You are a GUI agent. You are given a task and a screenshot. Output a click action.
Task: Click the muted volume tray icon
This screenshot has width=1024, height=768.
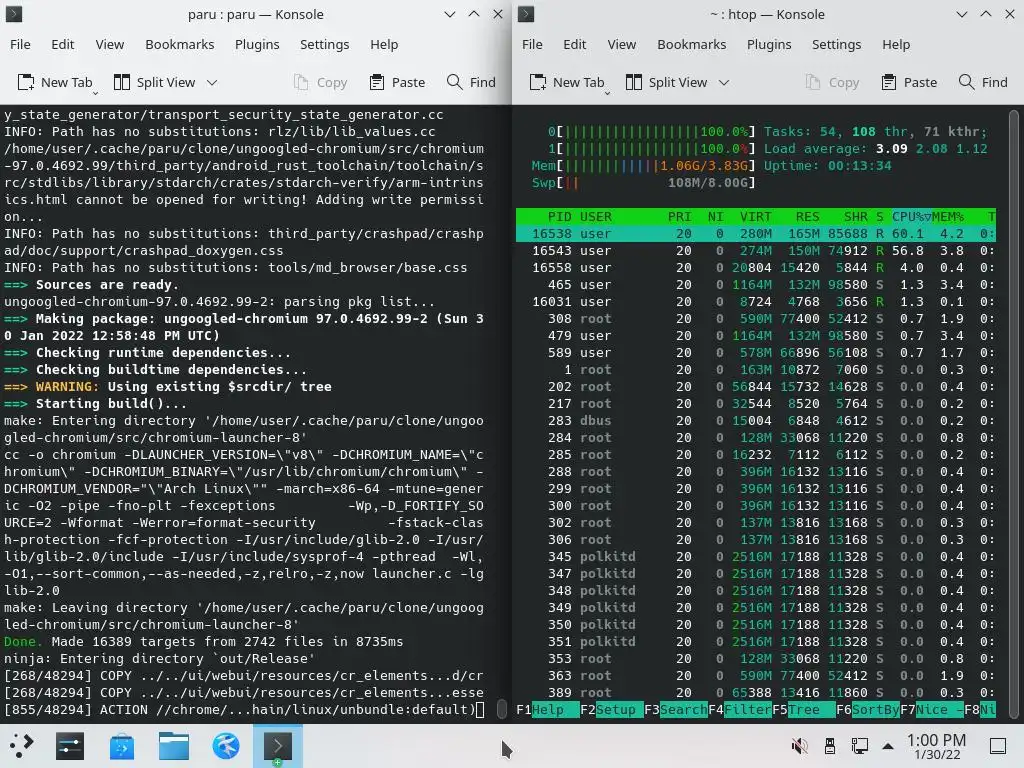click(799, 746)
